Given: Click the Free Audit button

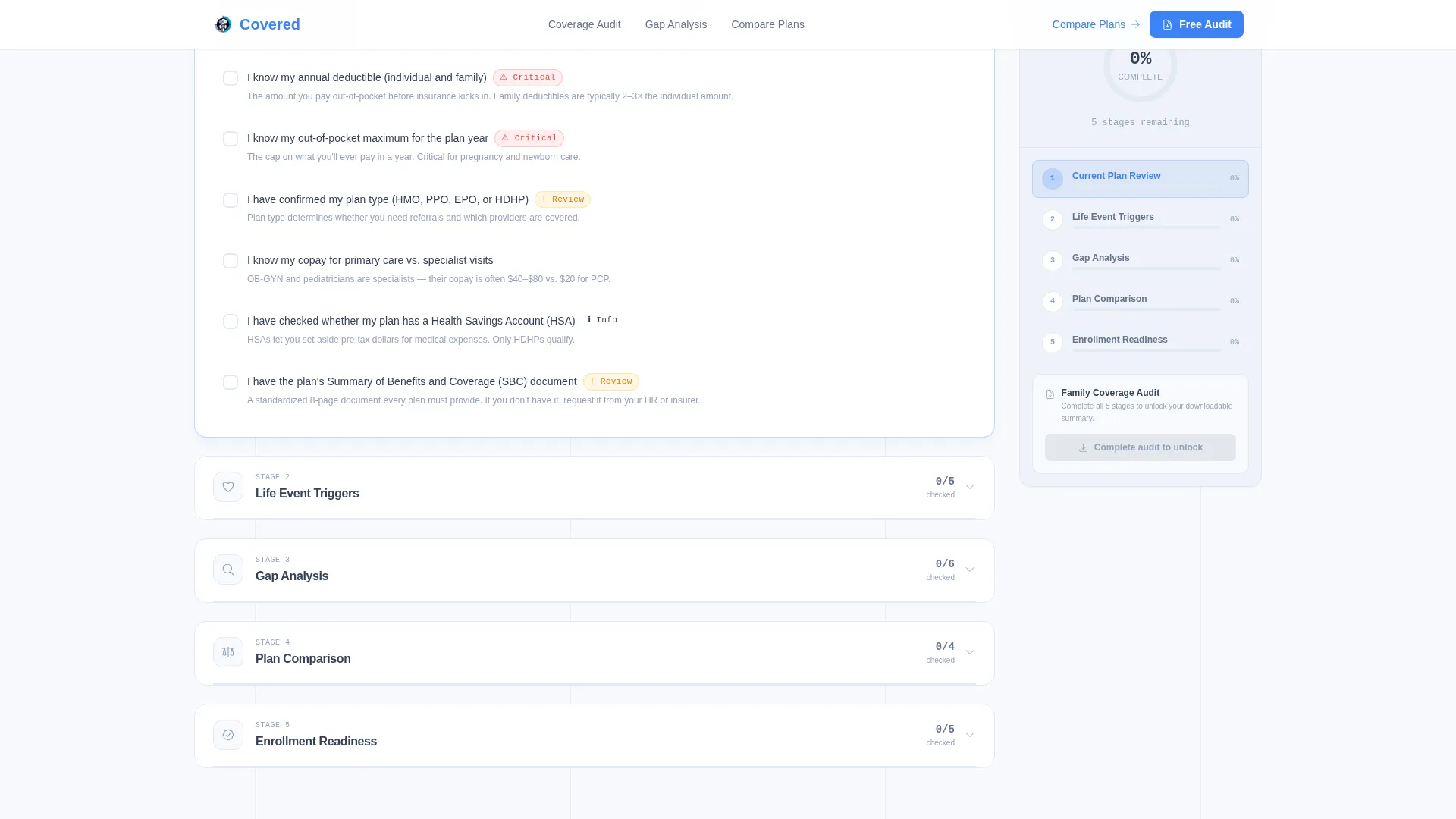Looking at the screenshot, I should [1197, 24].
